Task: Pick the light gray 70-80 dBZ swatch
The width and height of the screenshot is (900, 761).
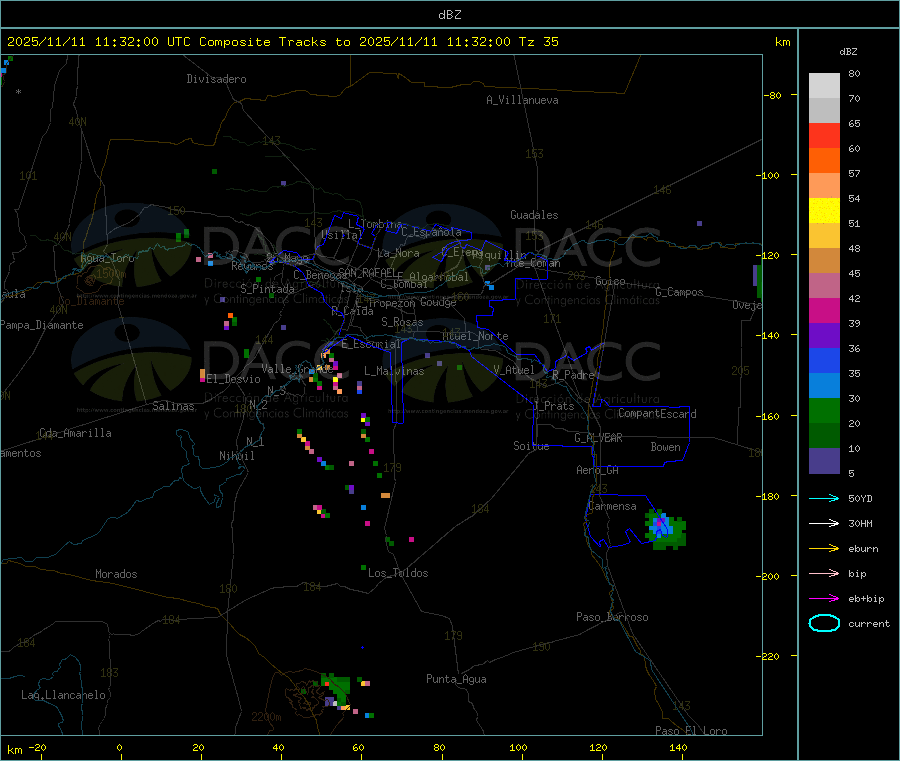Action: coord(824,86)
